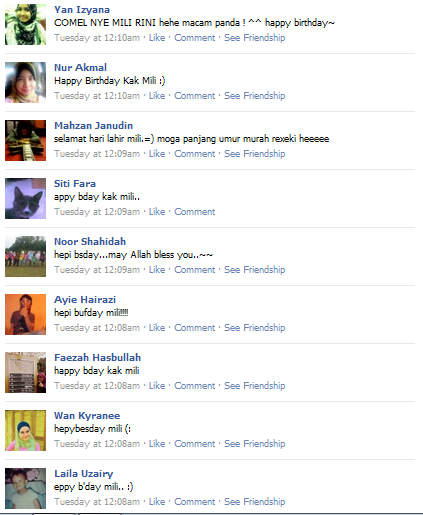
Task: See Friendship with Wan Kyranee
Action: click(x=254, y=444)
